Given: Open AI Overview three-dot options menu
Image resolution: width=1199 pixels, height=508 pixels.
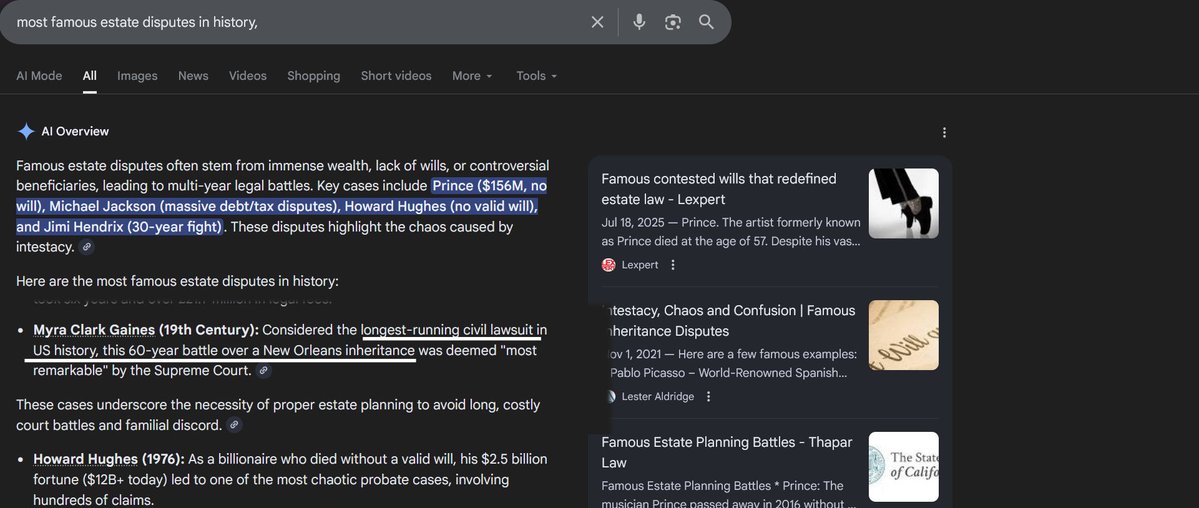Looking at the screenshot, I should [x=944, y=132].
